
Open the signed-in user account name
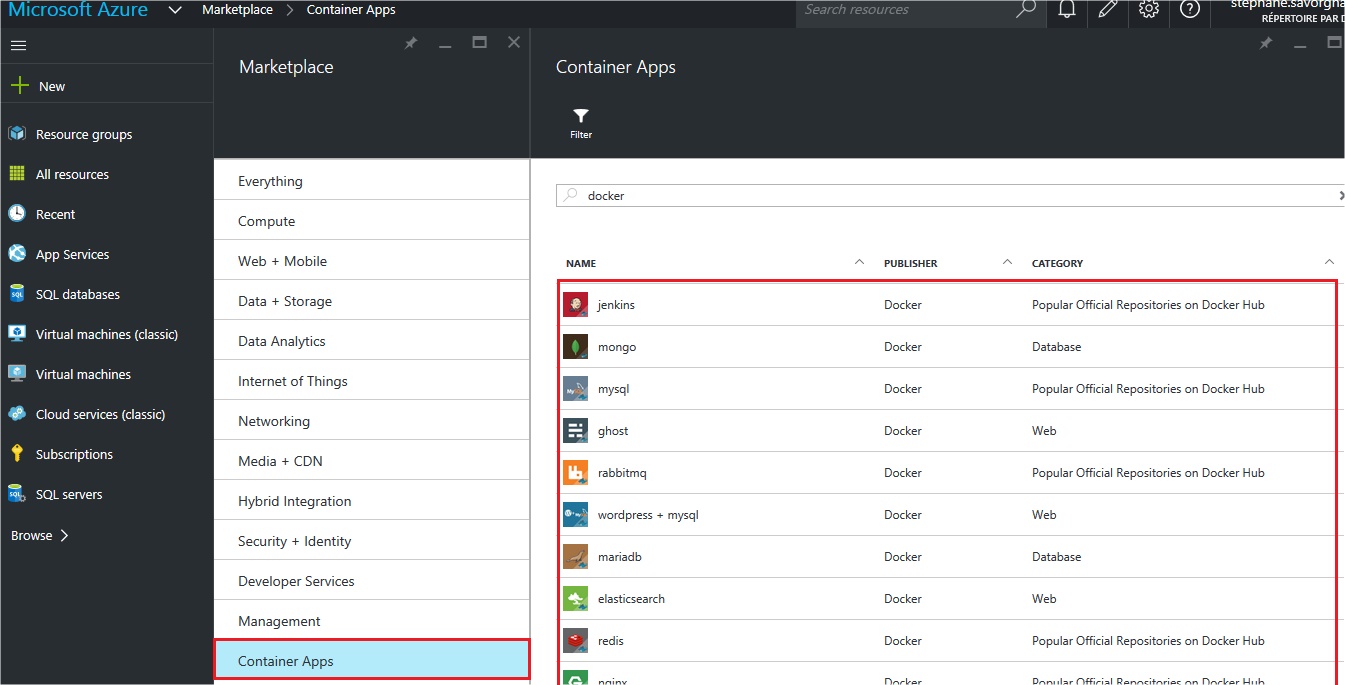1287,5
